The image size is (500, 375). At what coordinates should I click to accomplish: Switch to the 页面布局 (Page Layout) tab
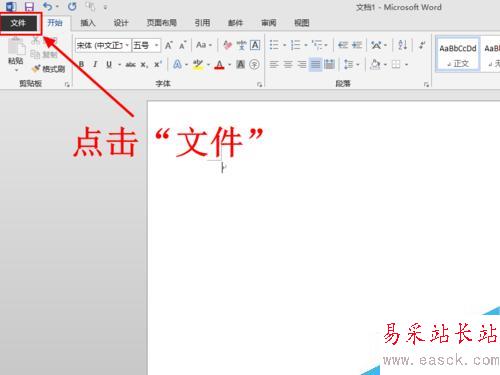[162, 23]
